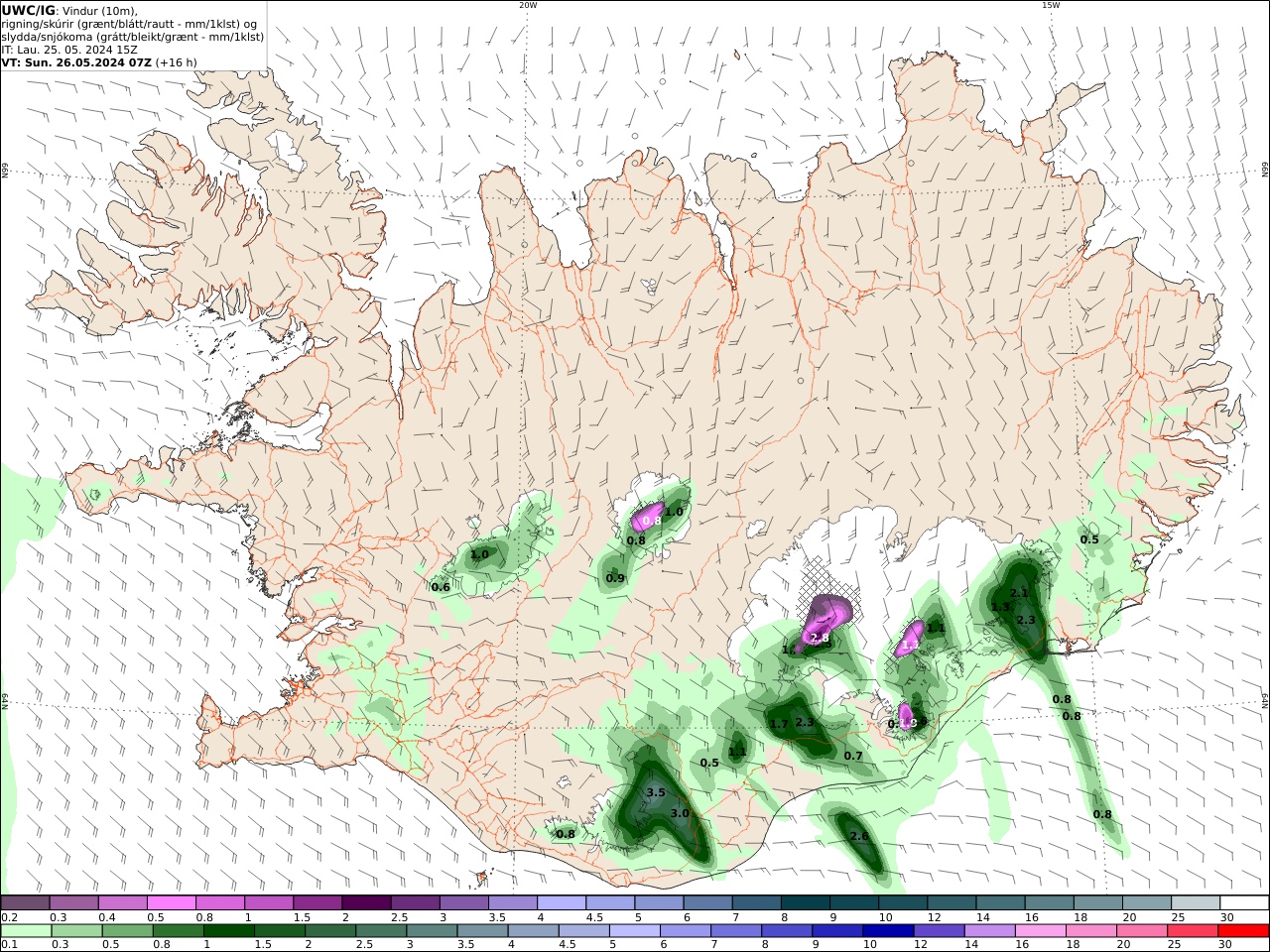The height and width of the screenshot is (952, 1270).
Task: Click the deep navy blue rain swatch labeled 10
Action: (x=887, y=931)
